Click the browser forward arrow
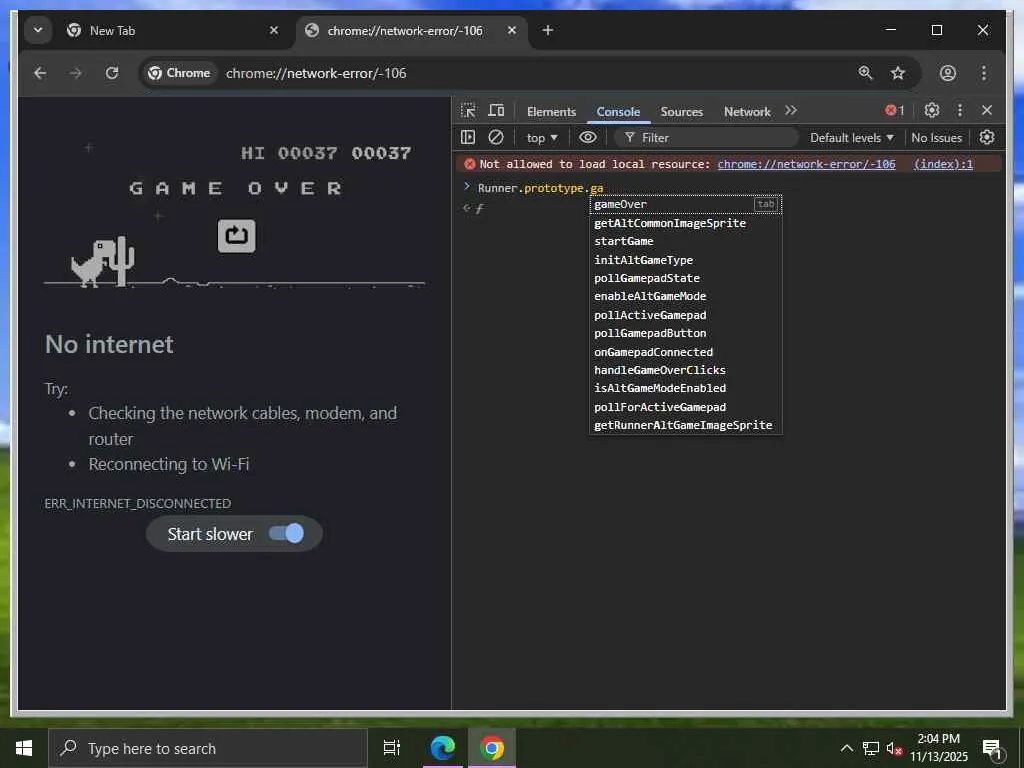 [76, 72]
